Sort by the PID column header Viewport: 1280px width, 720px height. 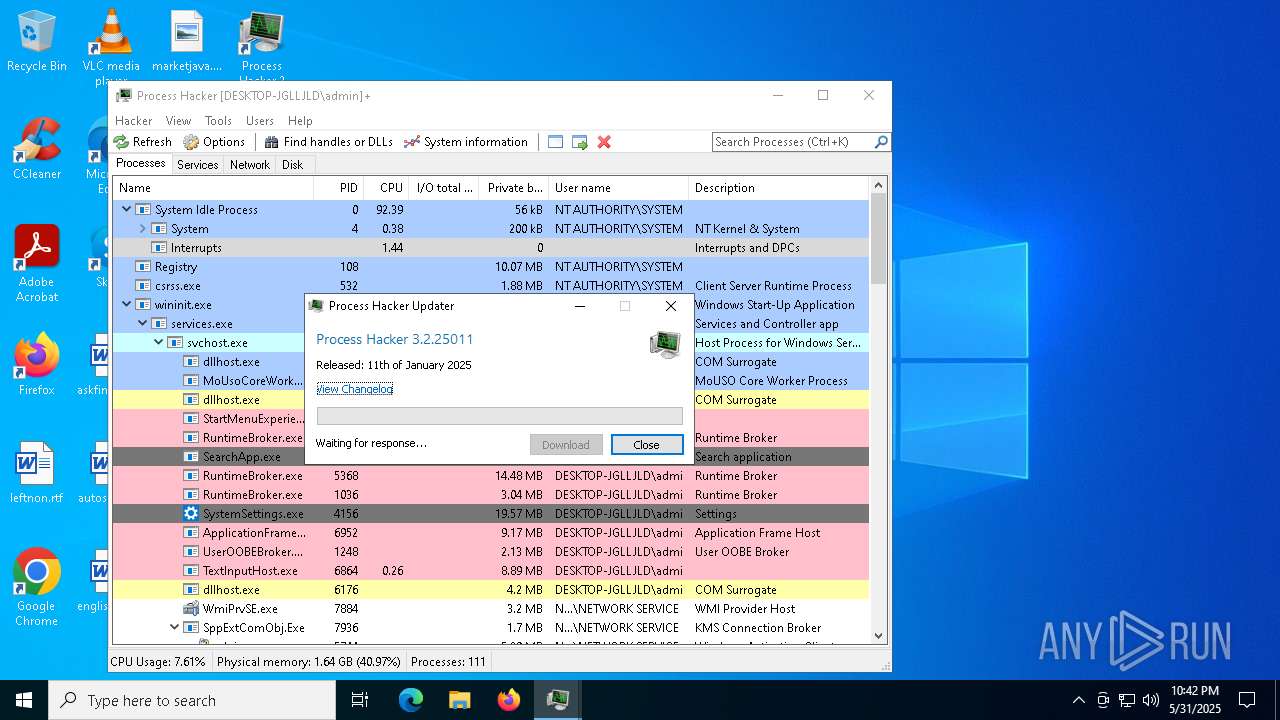[x=338, y=188]
